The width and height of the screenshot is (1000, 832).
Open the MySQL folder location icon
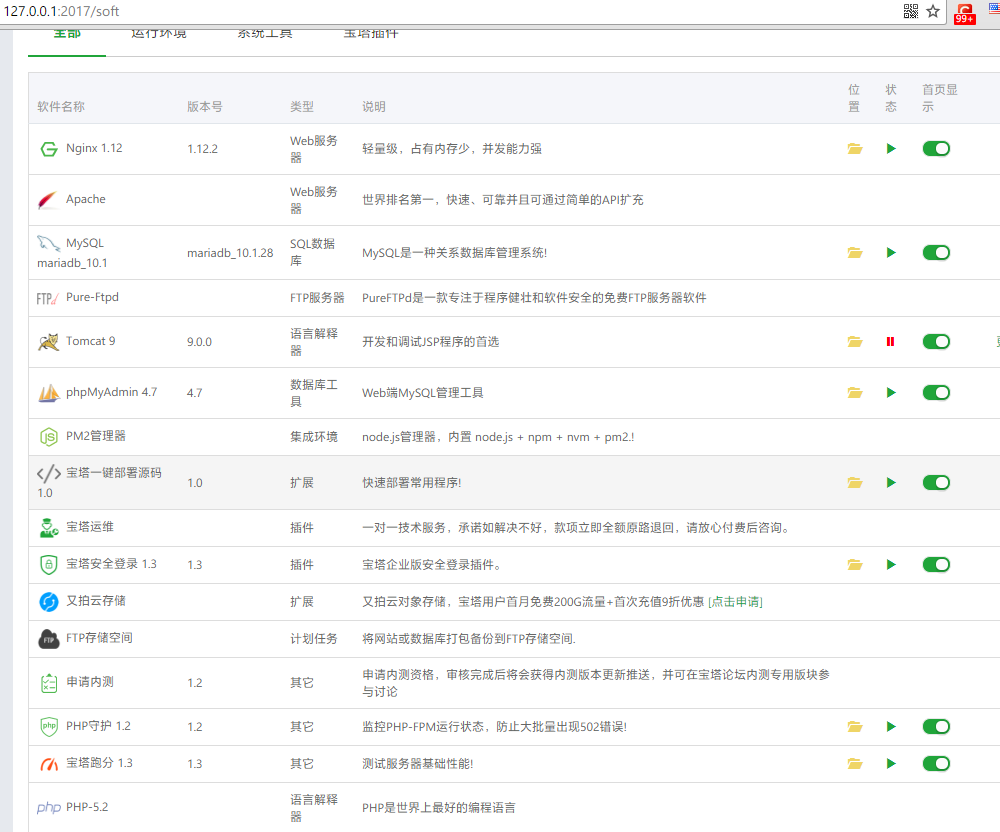(854, 253)
